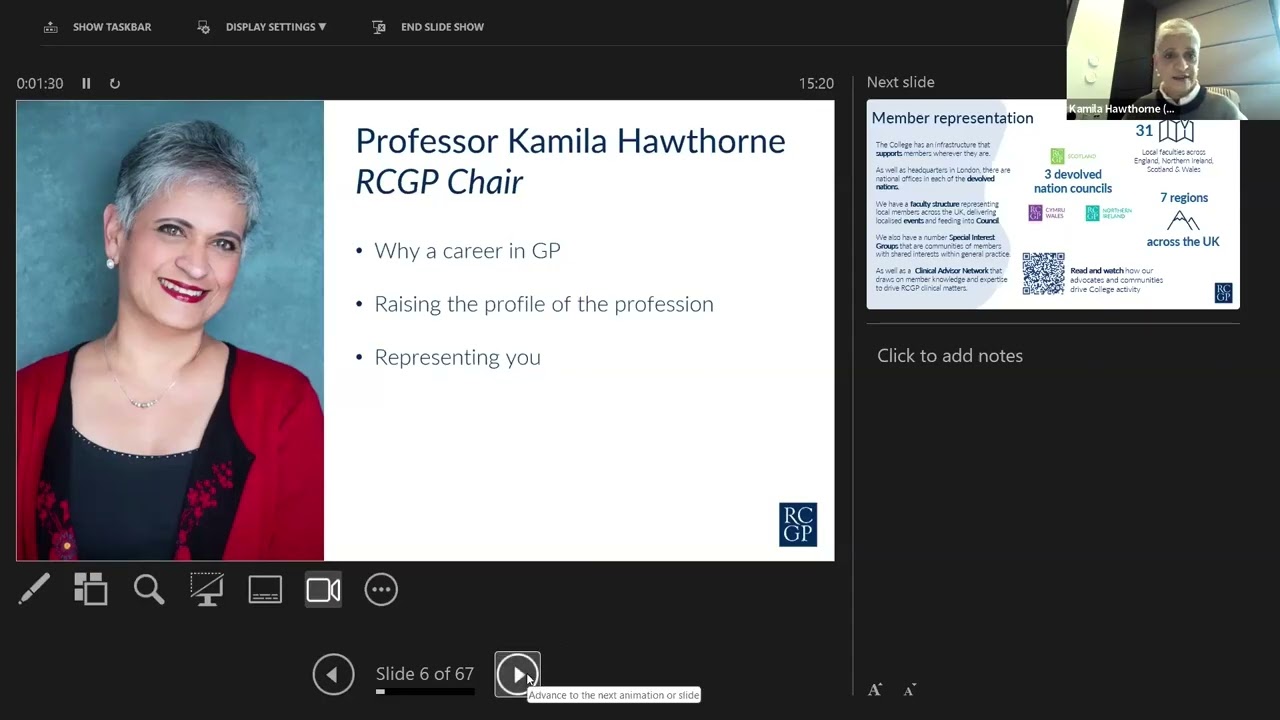The height and width of the screenshot is (720, 1280).
Task: Open the see all slides grid
Action: pyautogui.click(x=91, y=589)
